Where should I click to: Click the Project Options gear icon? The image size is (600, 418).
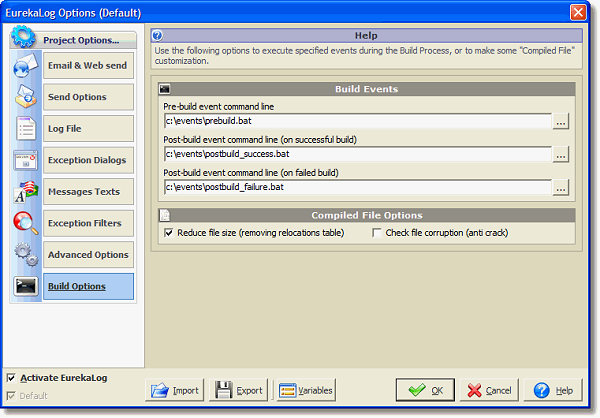coord(23,37)
